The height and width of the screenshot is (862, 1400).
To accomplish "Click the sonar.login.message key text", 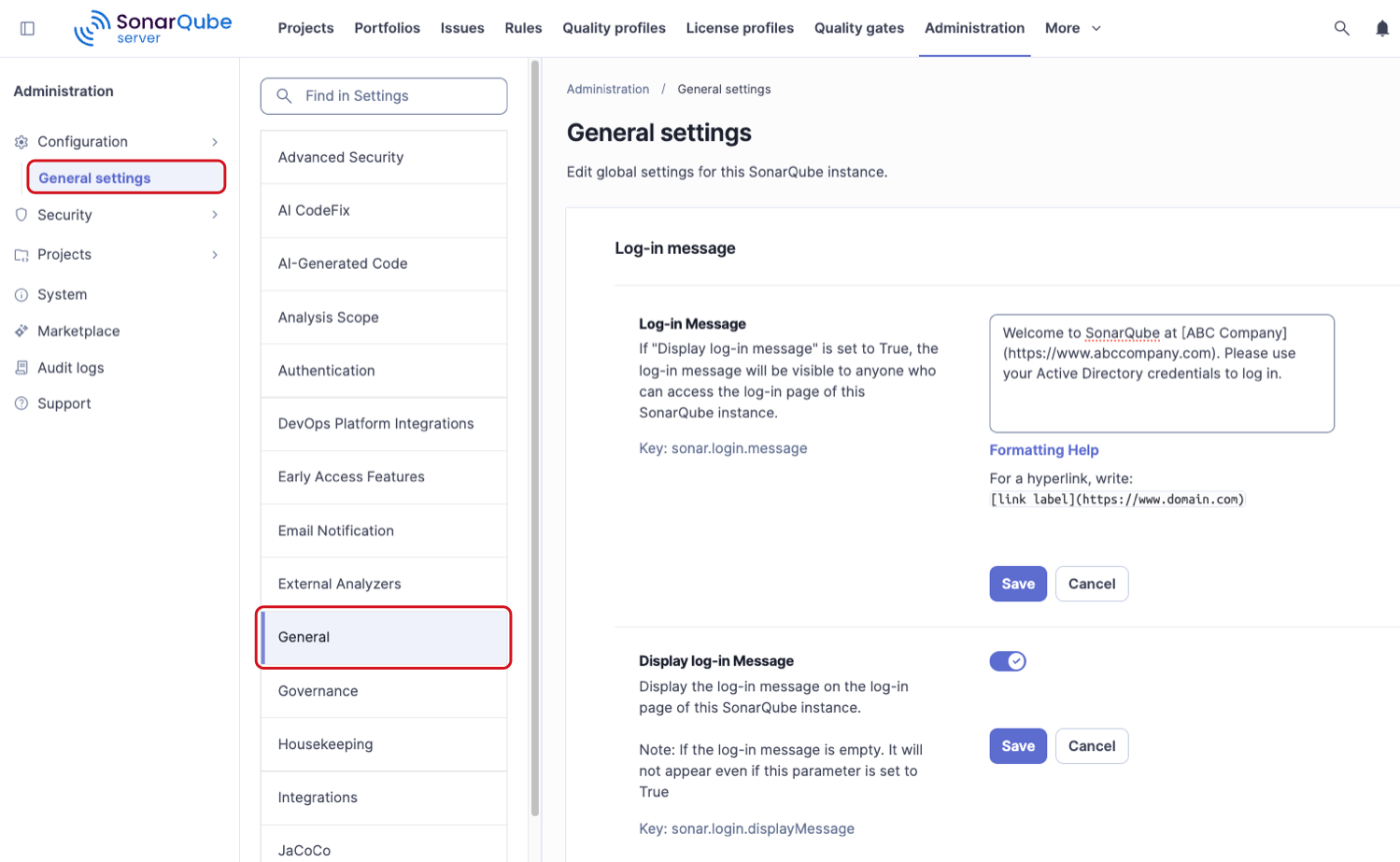I will (723, 448).
